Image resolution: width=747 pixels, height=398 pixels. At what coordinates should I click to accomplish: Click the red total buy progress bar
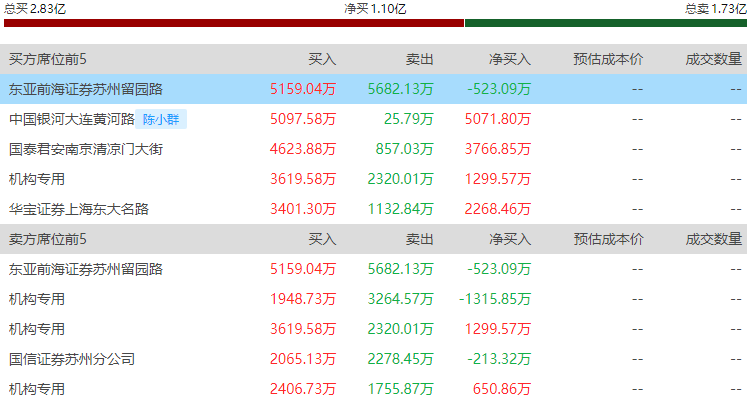pos(234,23)
